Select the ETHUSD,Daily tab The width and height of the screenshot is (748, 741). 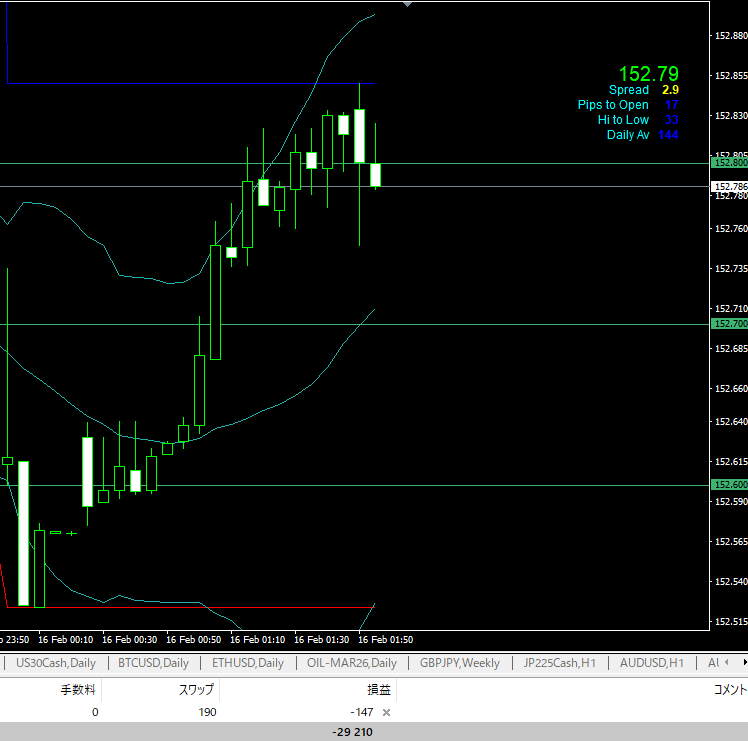248,662
